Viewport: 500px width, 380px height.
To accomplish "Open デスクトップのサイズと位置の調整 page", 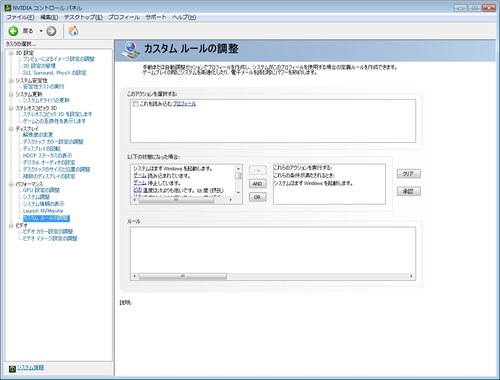I will [x=56, y=169].
